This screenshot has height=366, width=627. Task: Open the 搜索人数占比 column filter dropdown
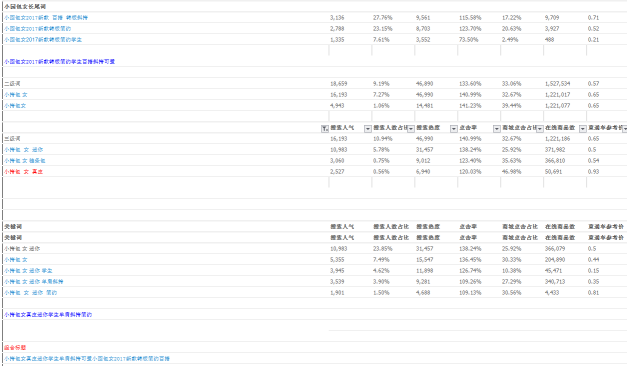click(411, 128)
